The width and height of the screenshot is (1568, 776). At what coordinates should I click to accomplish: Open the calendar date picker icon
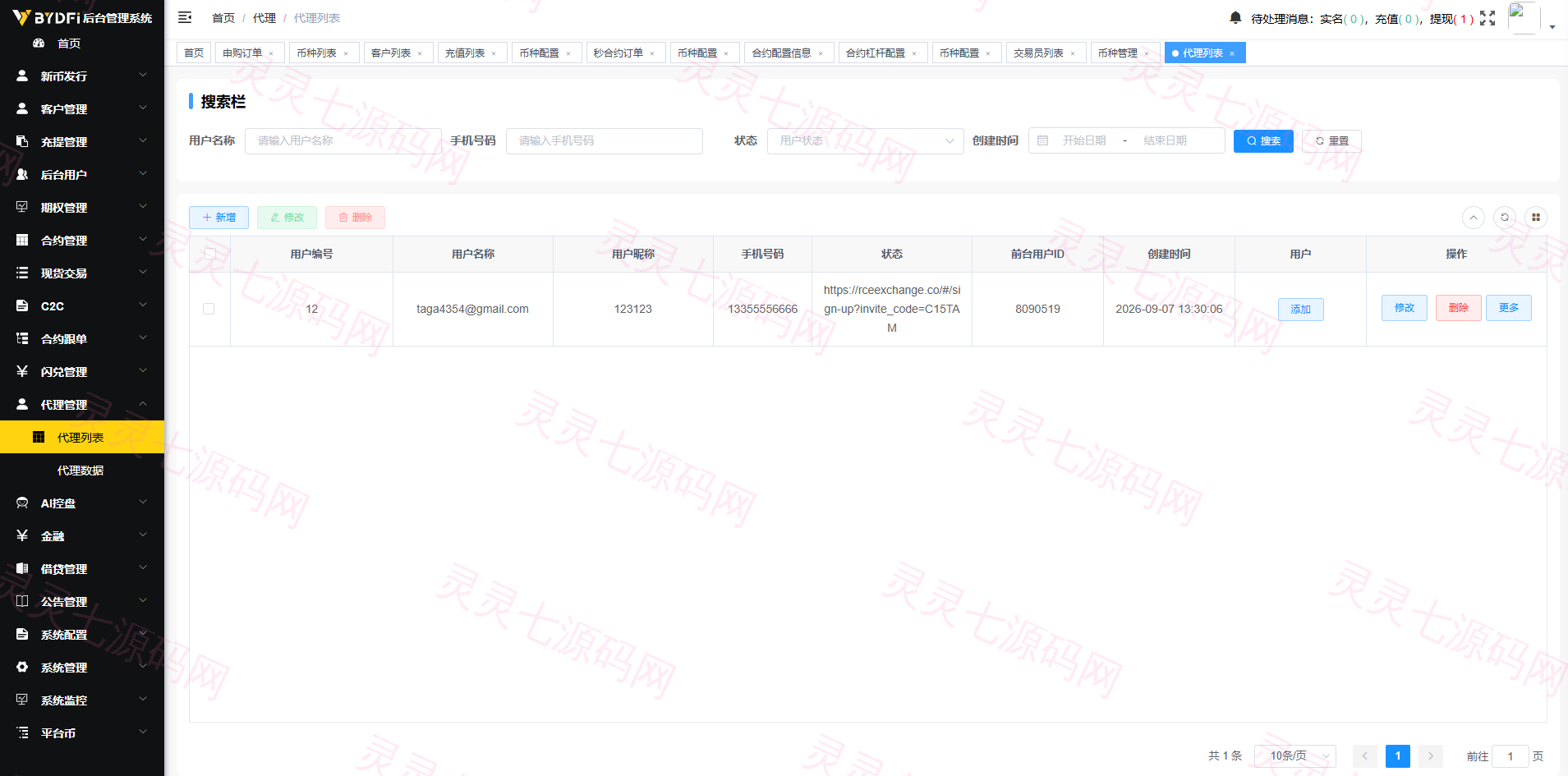[x=1043, y=140]
